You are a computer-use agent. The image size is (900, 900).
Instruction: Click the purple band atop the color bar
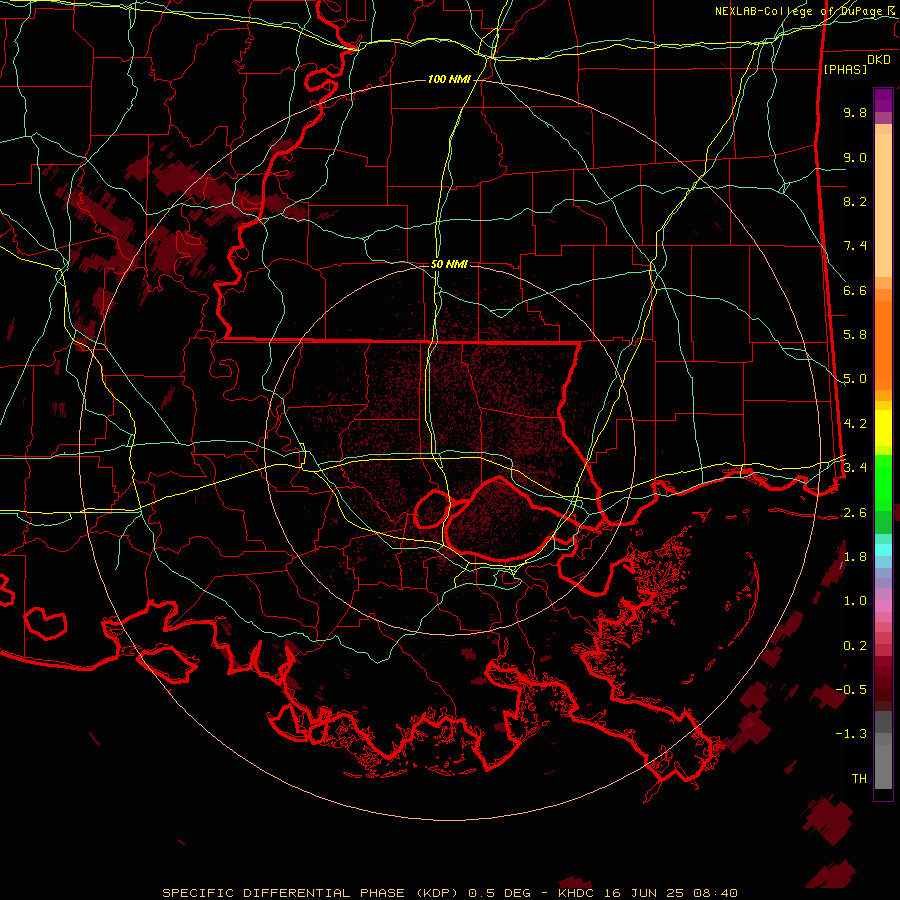point(883,100)
